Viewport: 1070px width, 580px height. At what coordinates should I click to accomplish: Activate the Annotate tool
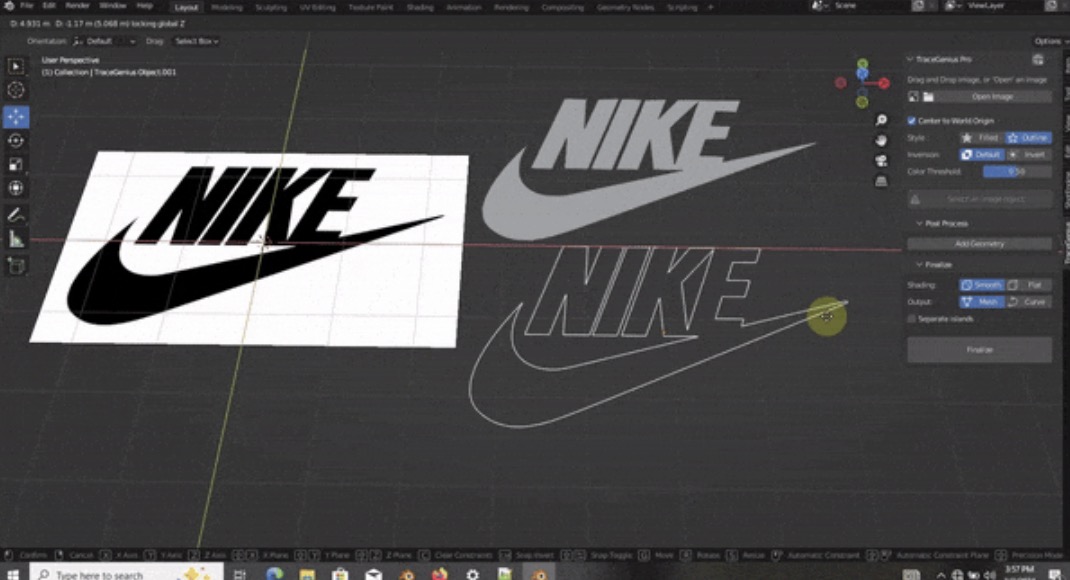point(16,215)
